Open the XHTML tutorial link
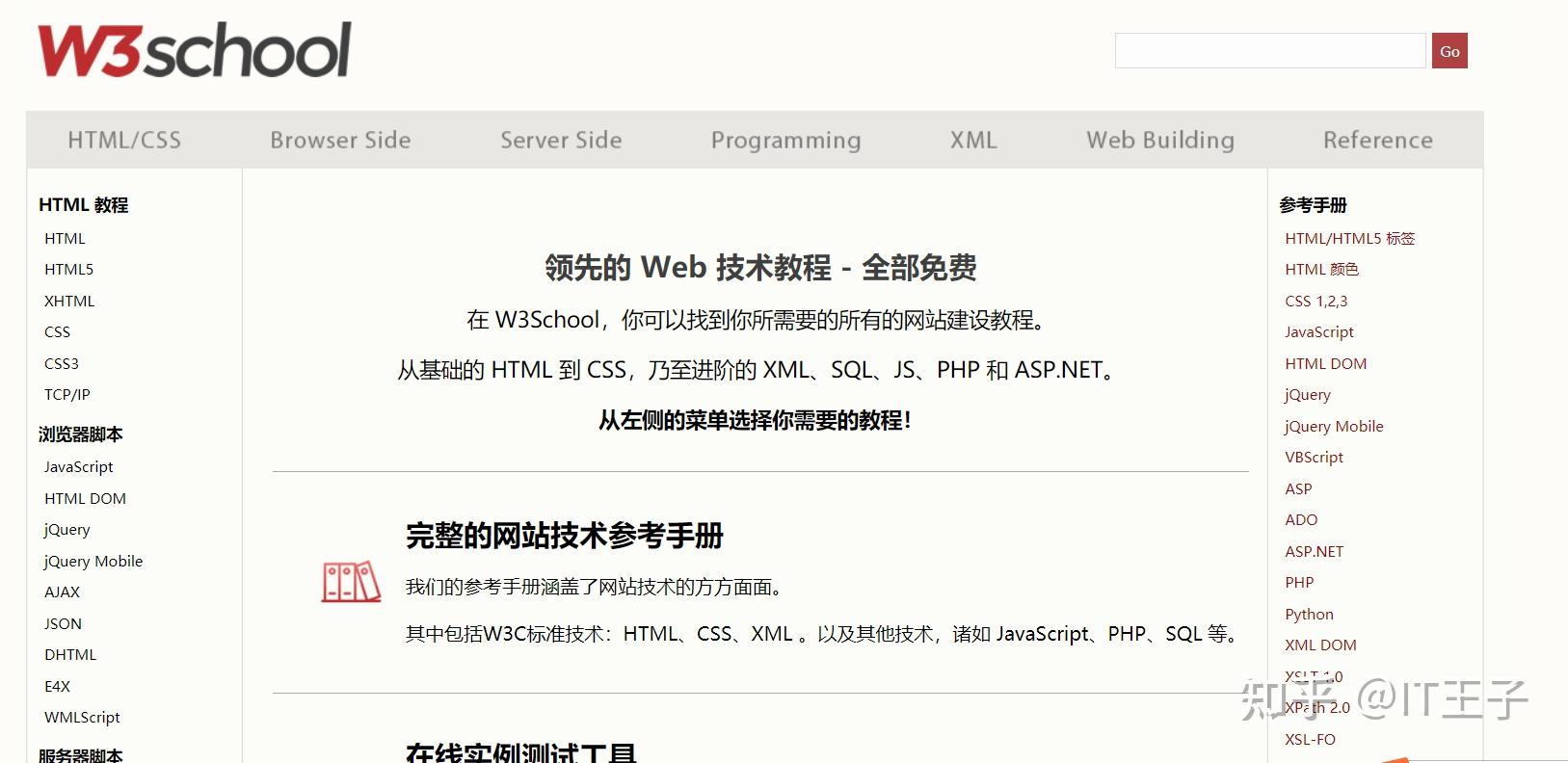 (x=69, y=301)
